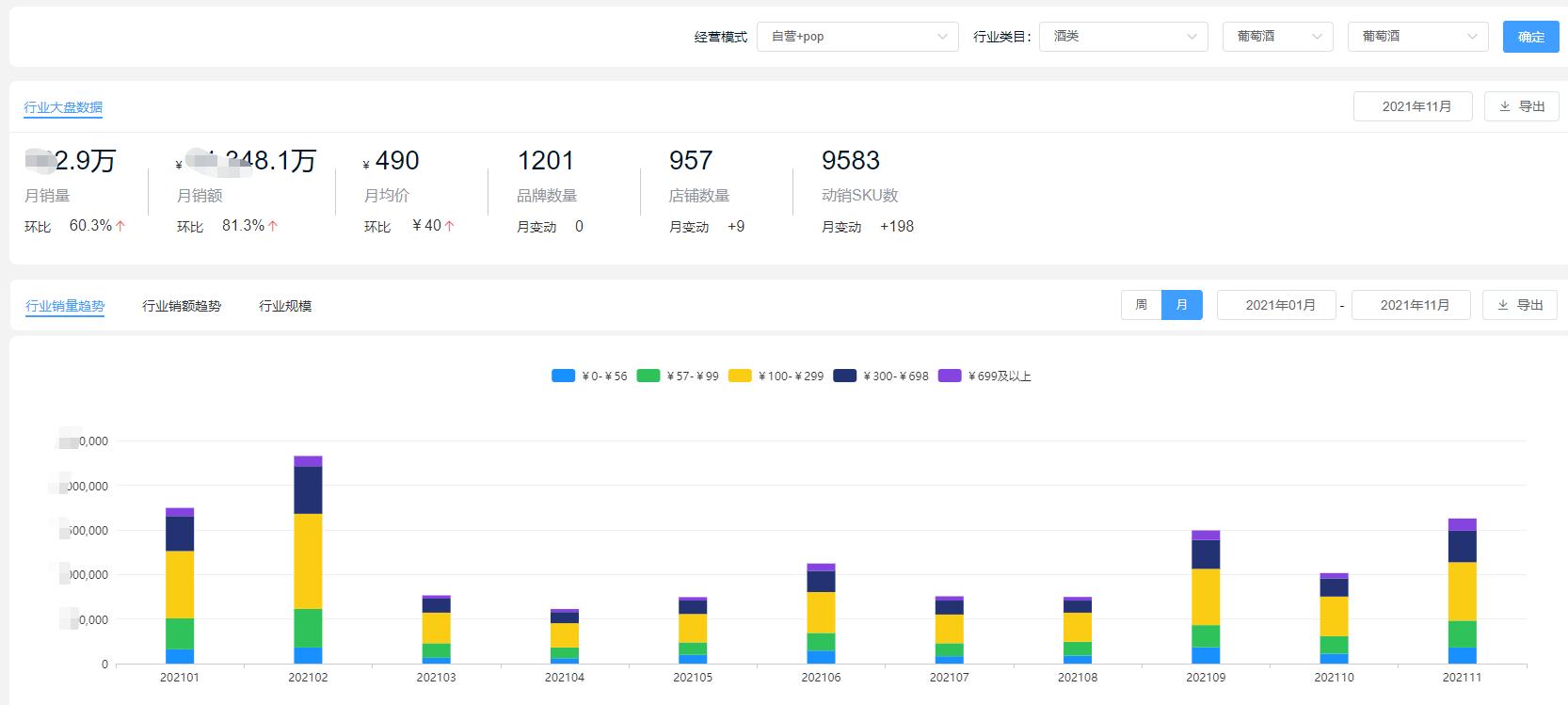
Task: Open the third-level 葡萄酒 dropdown before 确定
Action: [x=1417, y=37]
